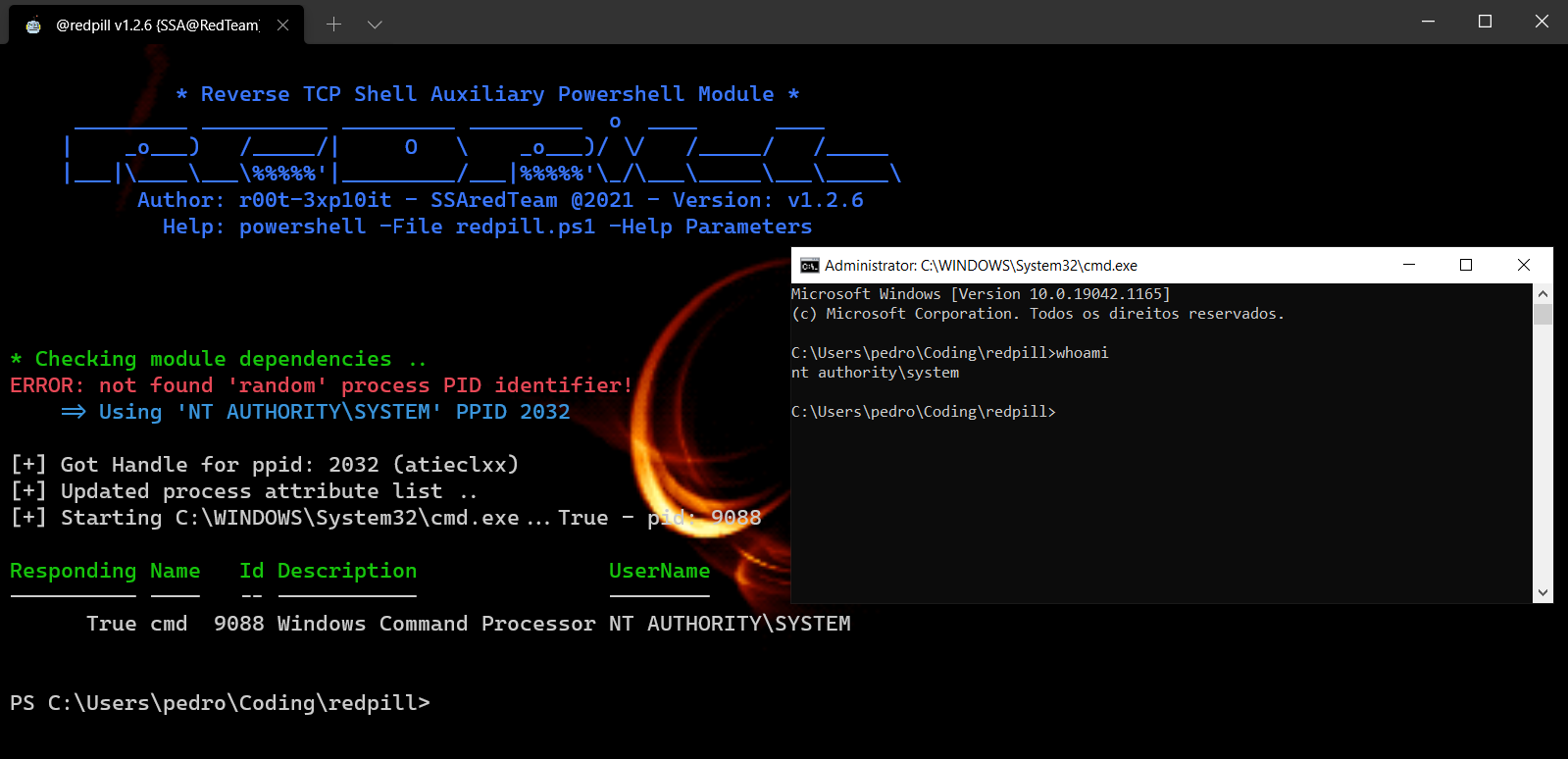Click the empty cmd prompt line
This screenshot has width=1568, height=759.
pos(924,412)
